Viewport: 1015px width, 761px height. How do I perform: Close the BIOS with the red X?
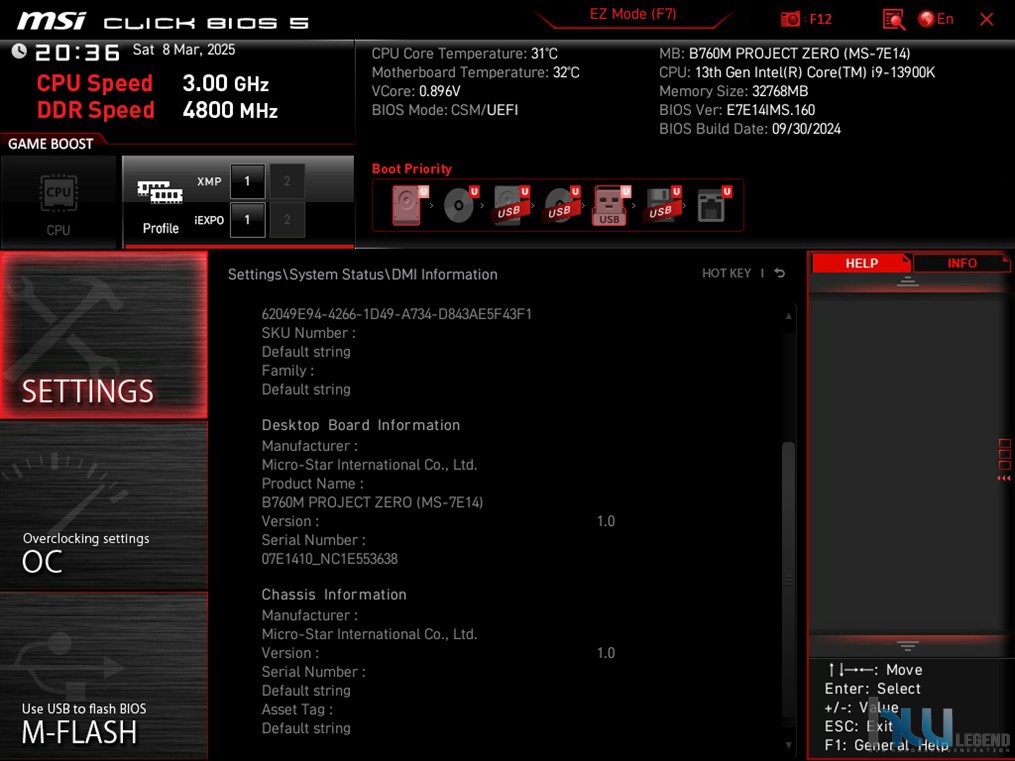(987, 19)
